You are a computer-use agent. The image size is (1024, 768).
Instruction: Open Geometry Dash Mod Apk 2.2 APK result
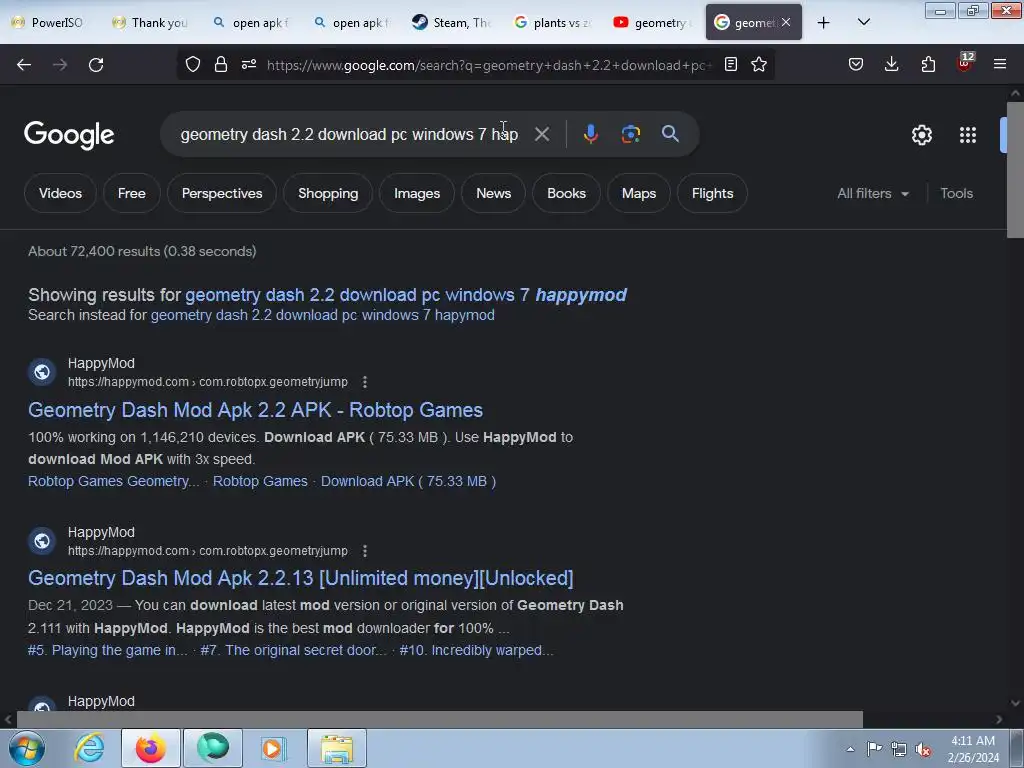(x=255, y=409)
